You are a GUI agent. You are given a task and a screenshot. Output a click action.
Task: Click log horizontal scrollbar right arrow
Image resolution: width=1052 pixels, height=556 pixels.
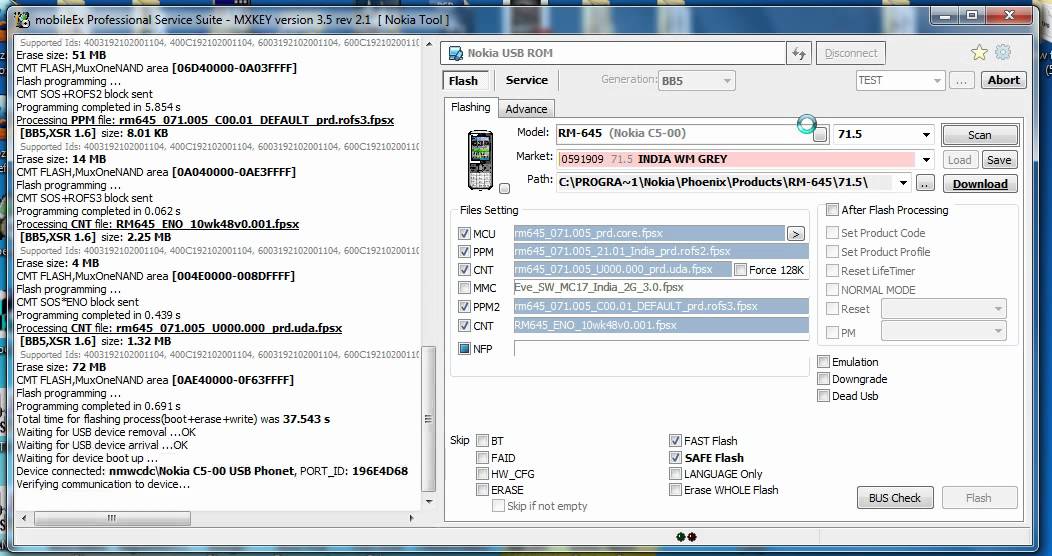(411, 518)
